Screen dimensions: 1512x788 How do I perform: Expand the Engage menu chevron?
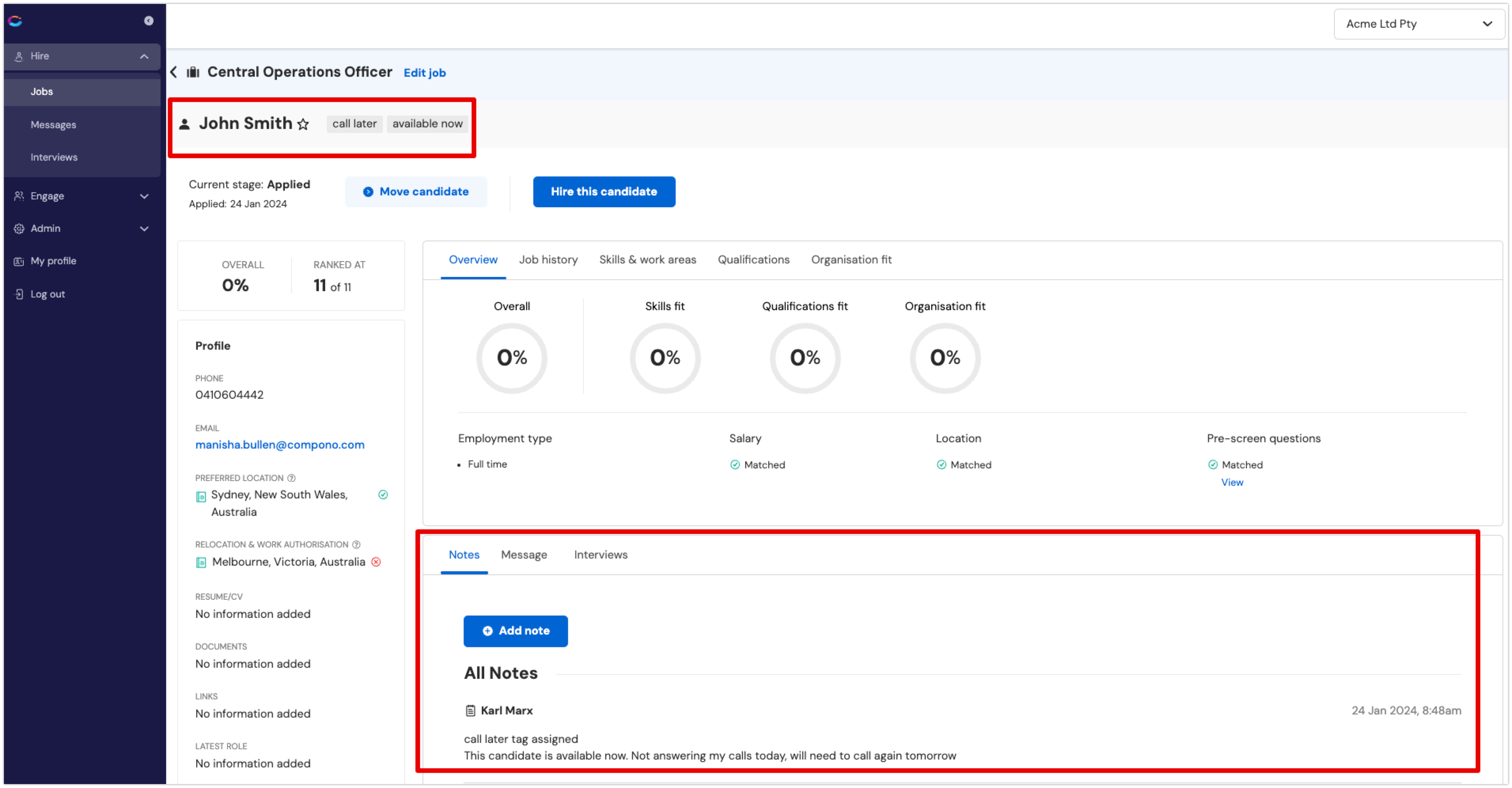click(x=144, y=197)
